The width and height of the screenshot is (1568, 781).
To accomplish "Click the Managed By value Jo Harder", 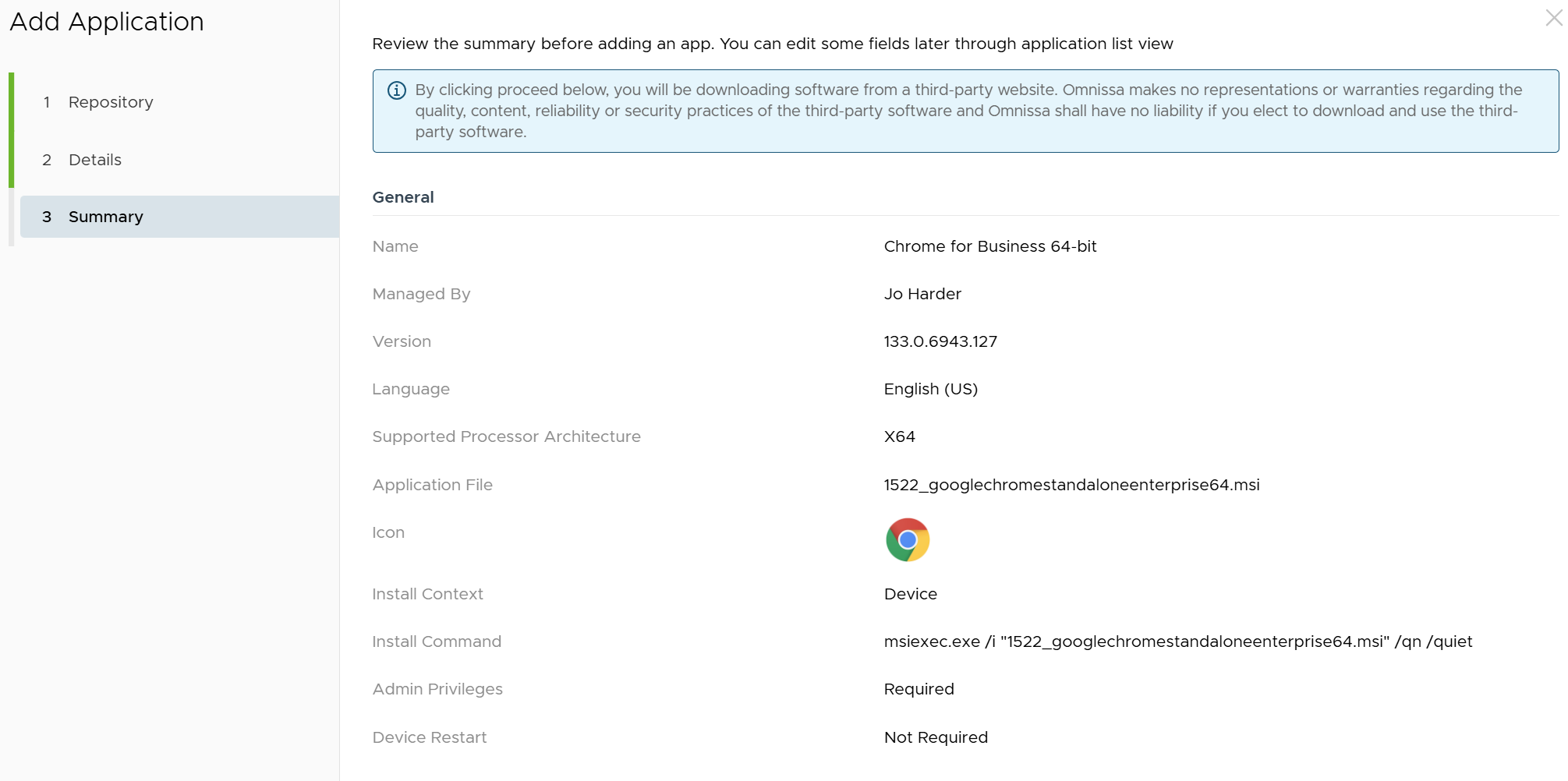I will pyautogui.click(x=922, y=294).
